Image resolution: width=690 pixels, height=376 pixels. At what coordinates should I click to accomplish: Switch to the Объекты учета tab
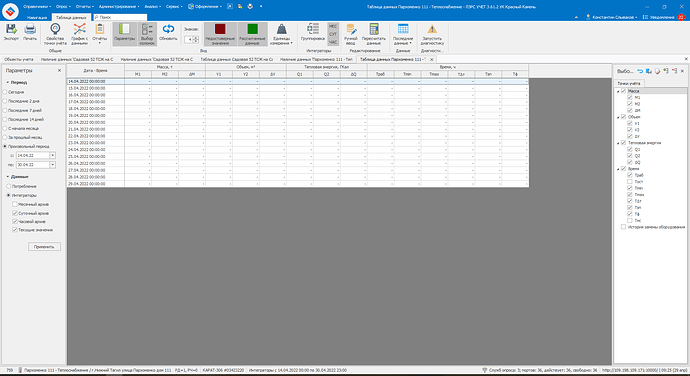[x=19, y=59]
